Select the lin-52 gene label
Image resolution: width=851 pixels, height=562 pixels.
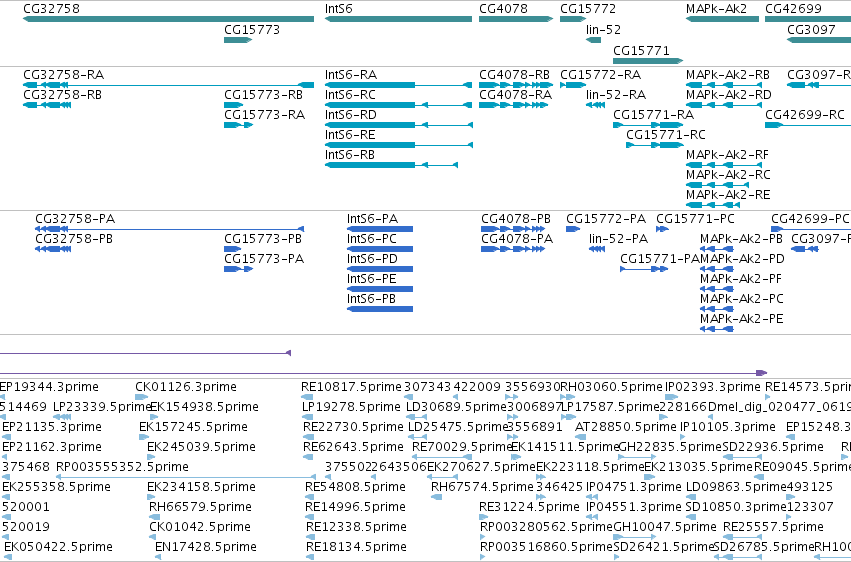coord(603,29)
